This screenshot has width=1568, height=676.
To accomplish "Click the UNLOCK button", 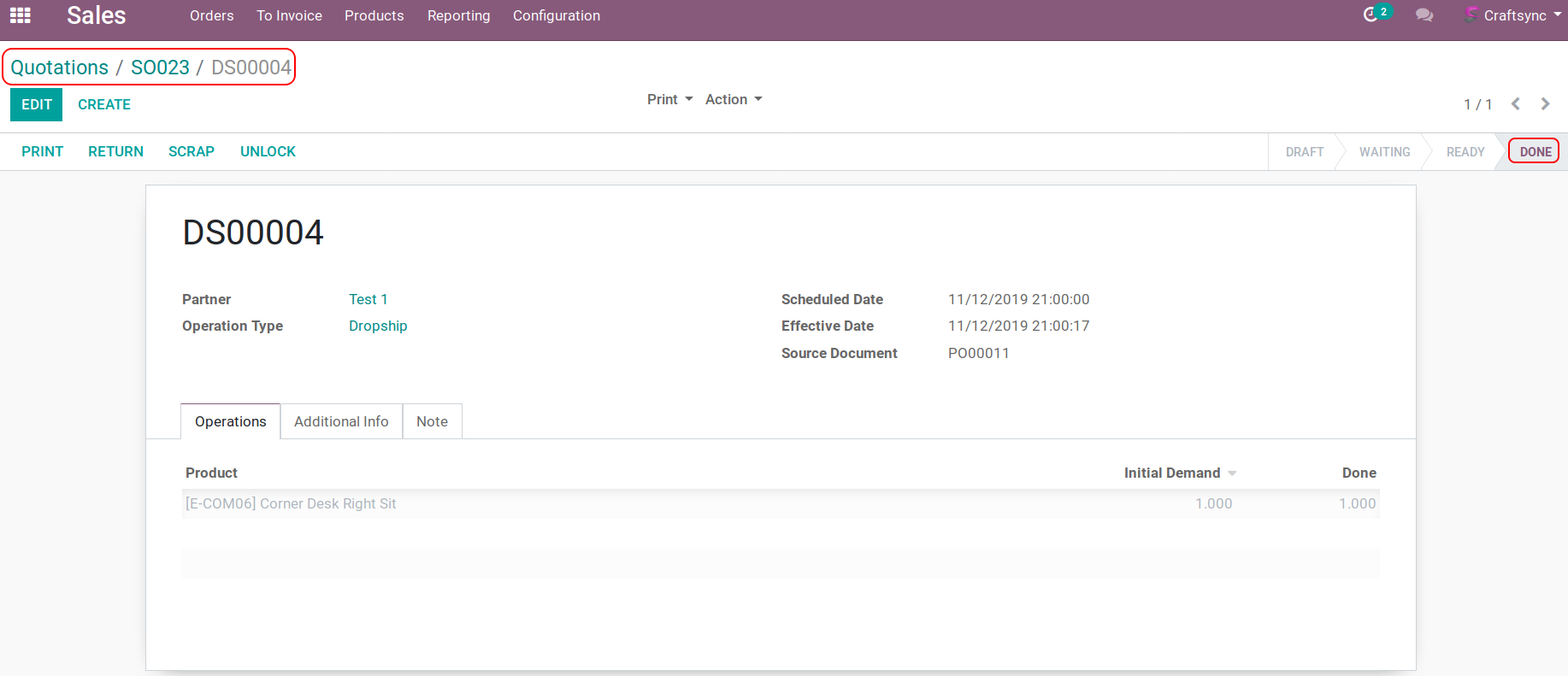I will pyautogui.click(x=268, y=151).
